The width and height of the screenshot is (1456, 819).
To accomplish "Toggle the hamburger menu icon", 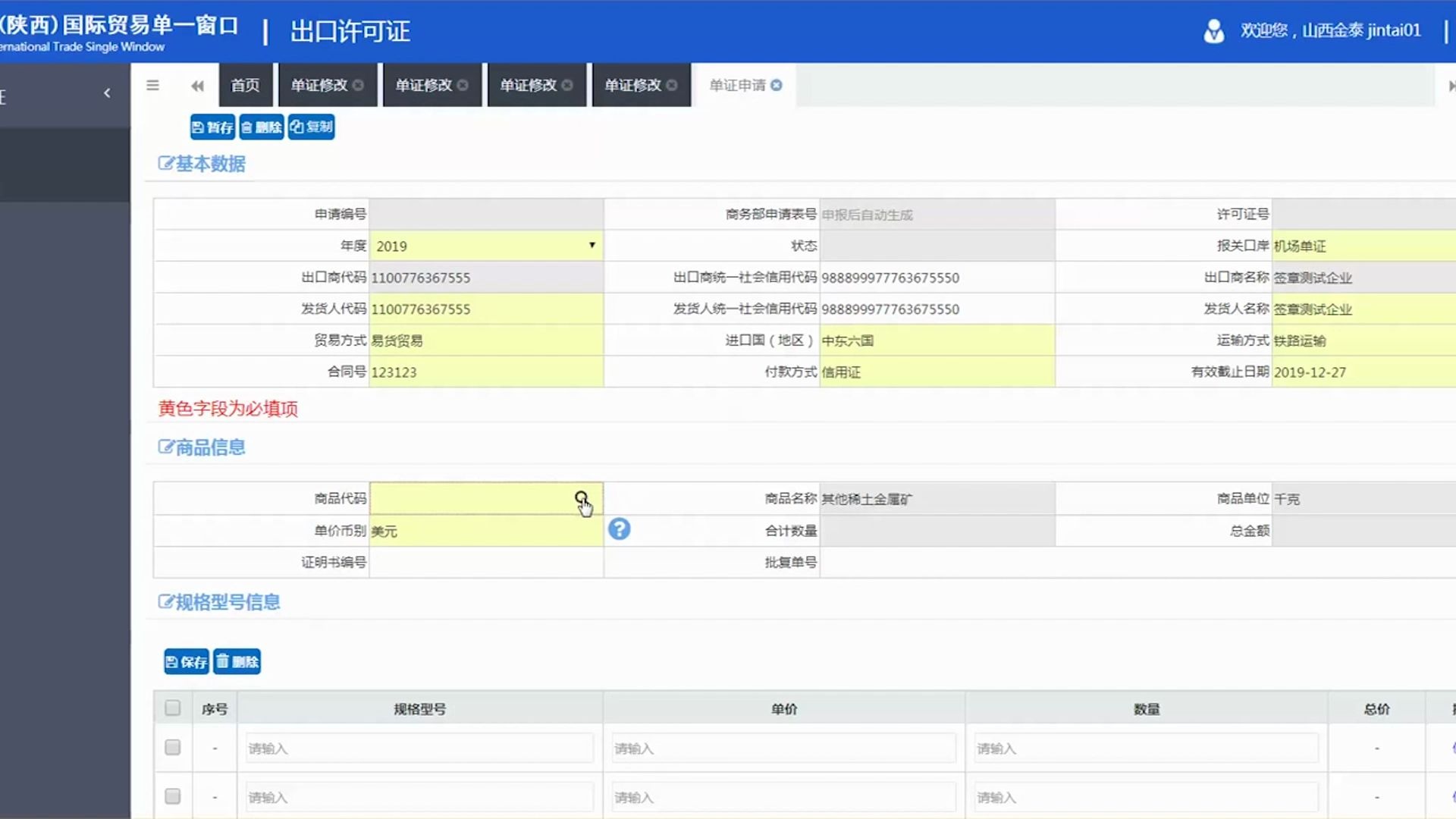I will pyautogui.click(x=152, y=85).
